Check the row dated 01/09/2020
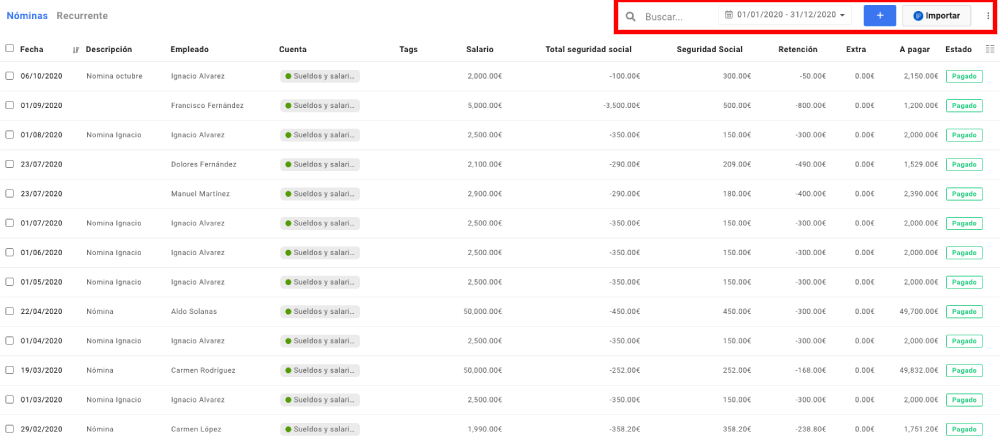The height and width of the screenshot is (442, 1000). click(x=10, y=105)
